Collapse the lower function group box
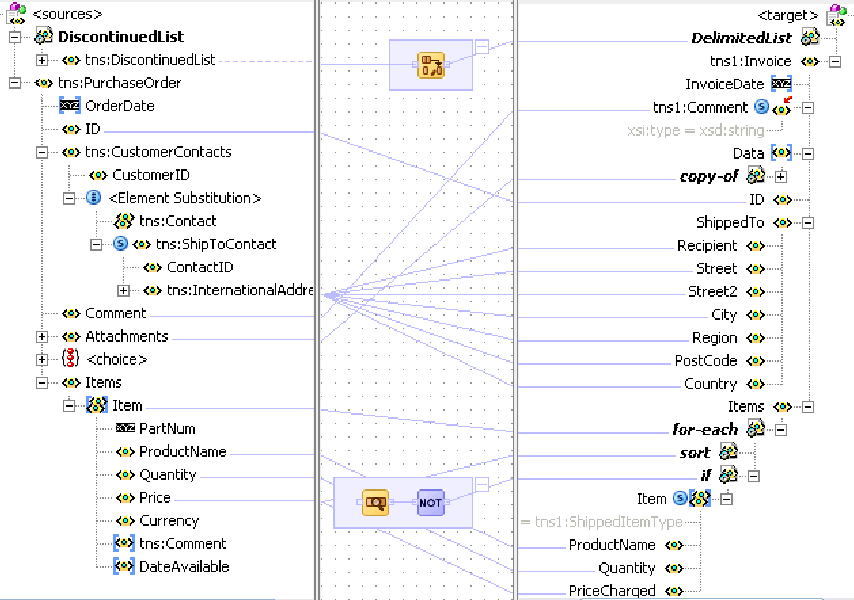 click(x=482, y=484)
